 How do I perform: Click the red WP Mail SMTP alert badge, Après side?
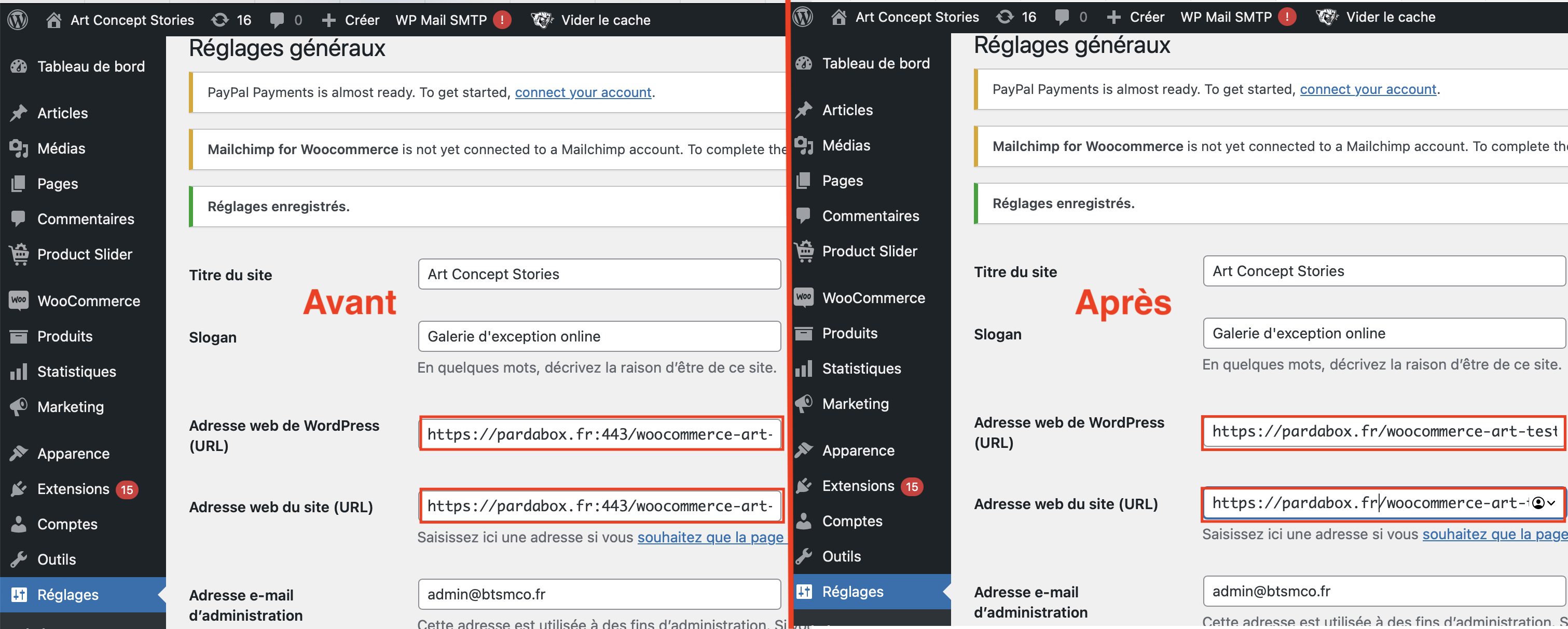(x=1287, y=17)
